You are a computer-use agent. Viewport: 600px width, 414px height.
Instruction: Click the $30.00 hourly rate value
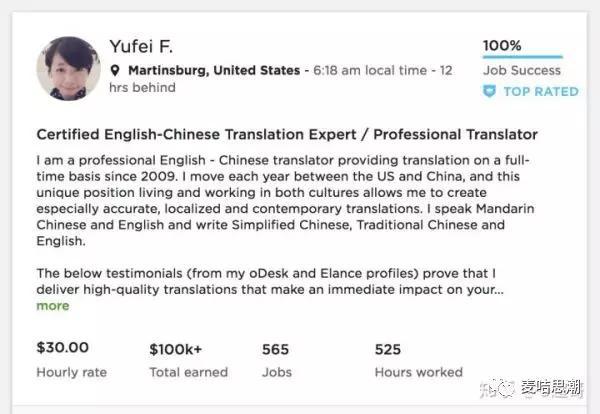point(63,347)
